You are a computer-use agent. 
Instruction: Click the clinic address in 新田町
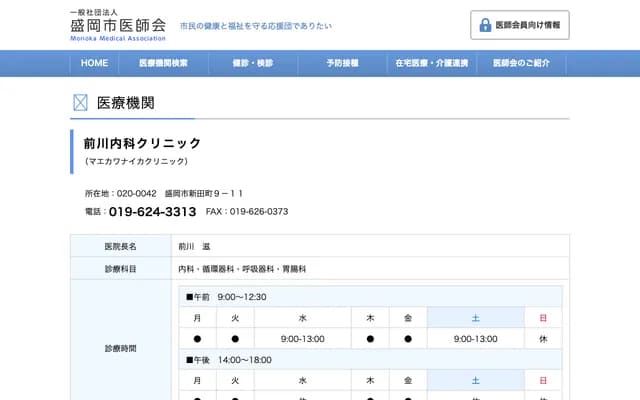204,193
